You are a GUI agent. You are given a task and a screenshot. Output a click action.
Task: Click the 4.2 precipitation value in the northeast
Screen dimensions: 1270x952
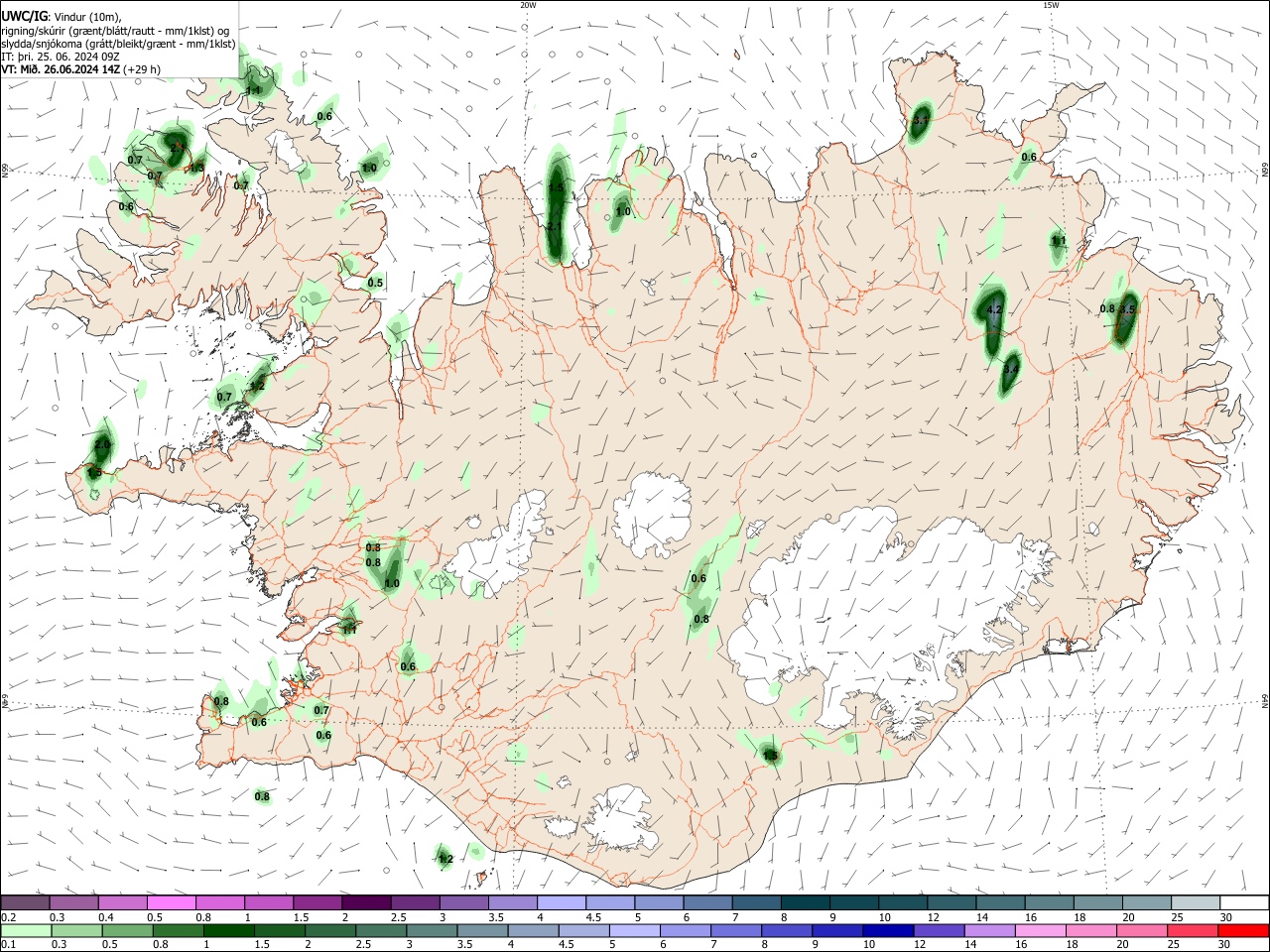coord(995,310)
